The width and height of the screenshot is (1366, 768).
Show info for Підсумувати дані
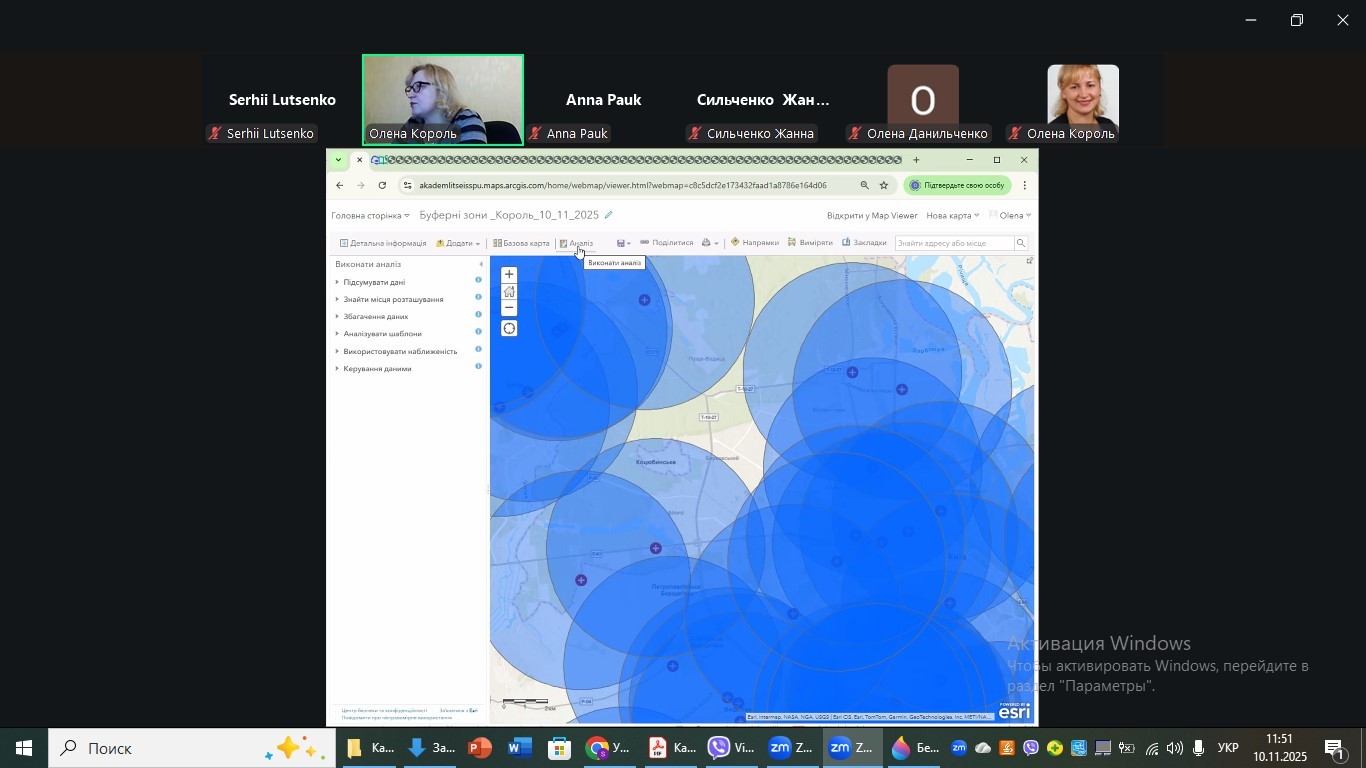click(478, 281)
